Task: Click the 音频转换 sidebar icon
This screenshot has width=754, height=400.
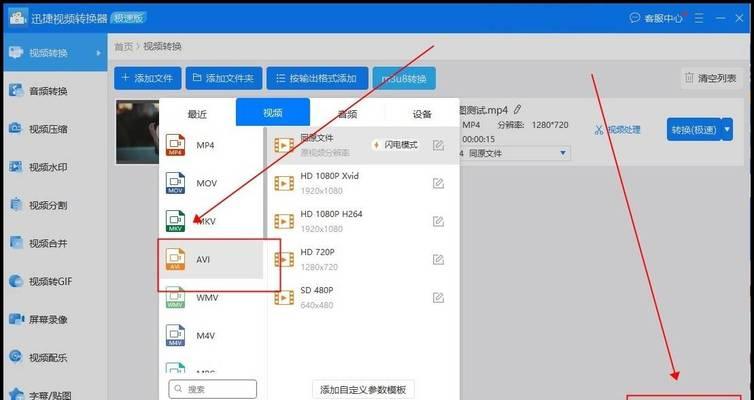Action: click(x=16, y=90)
